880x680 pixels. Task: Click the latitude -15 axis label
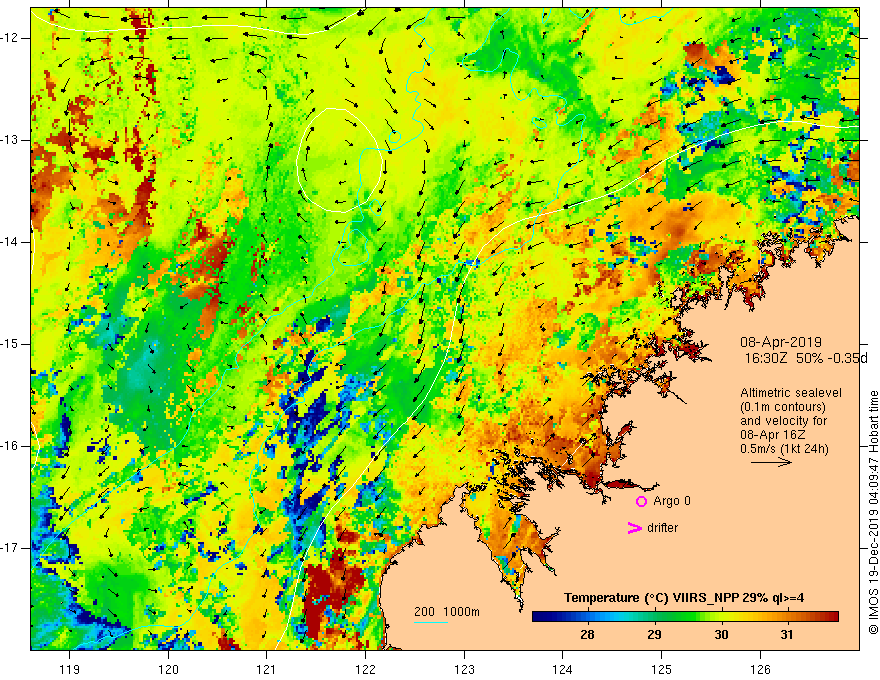click(10, 344)
